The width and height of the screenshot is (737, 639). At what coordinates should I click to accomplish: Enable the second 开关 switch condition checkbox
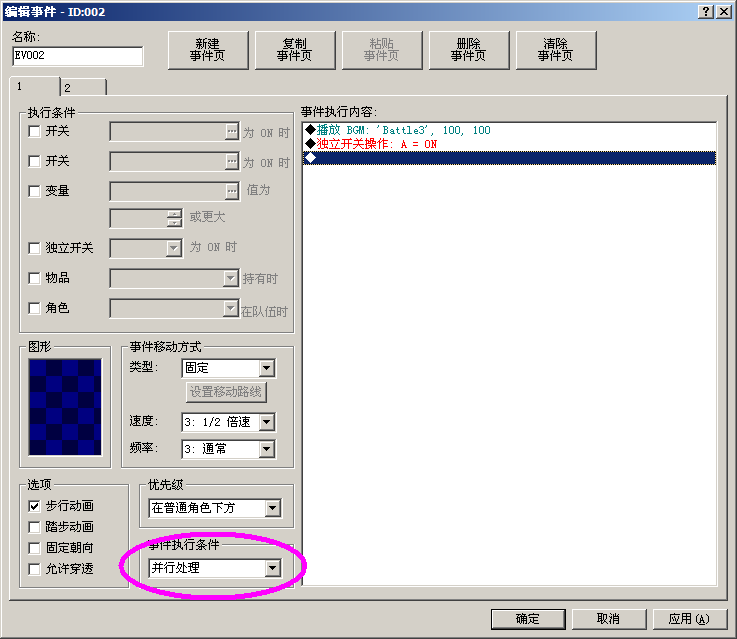pyautogui.click(x=34, y=161)
